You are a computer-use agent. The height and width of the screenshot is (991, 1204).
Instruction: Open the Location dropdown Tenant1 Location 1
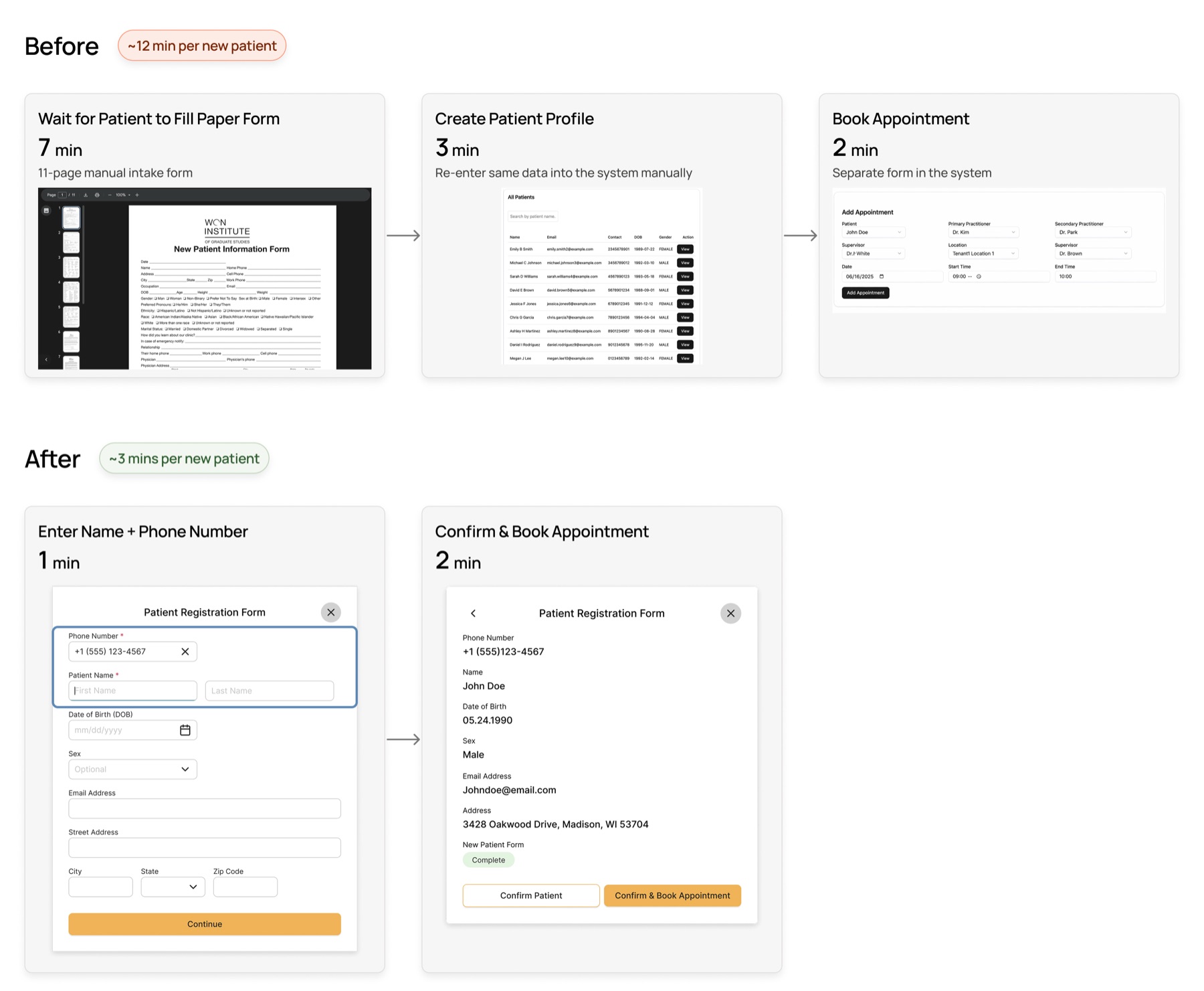(983, 254)
